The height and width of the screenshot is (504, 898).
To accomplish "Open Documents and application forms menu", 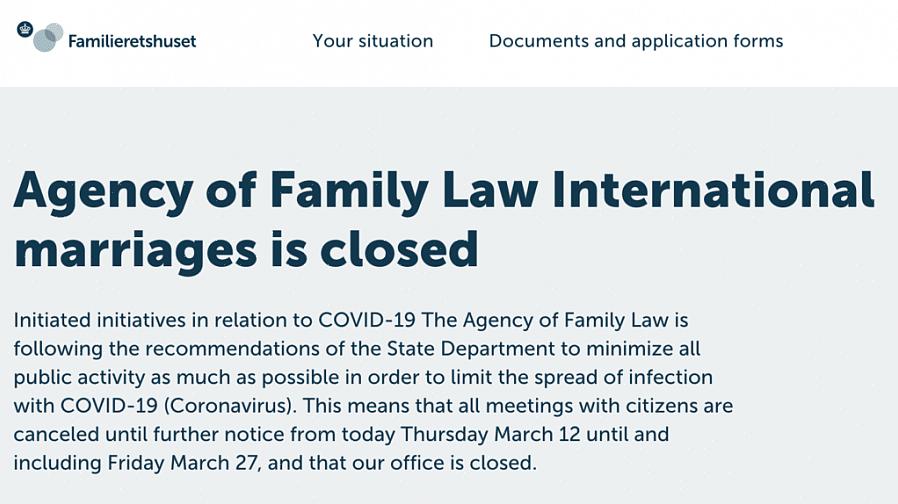I will click(x=635, y=41).
